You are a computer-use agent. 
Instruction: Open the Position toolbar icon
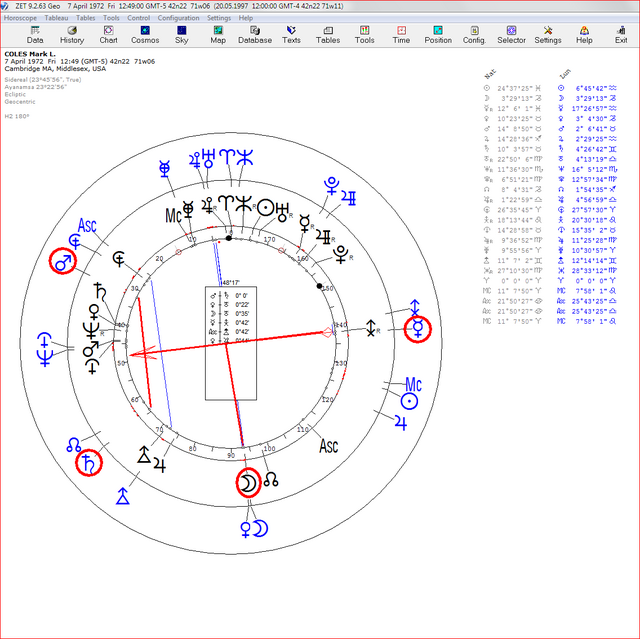(x=438, y=35)
